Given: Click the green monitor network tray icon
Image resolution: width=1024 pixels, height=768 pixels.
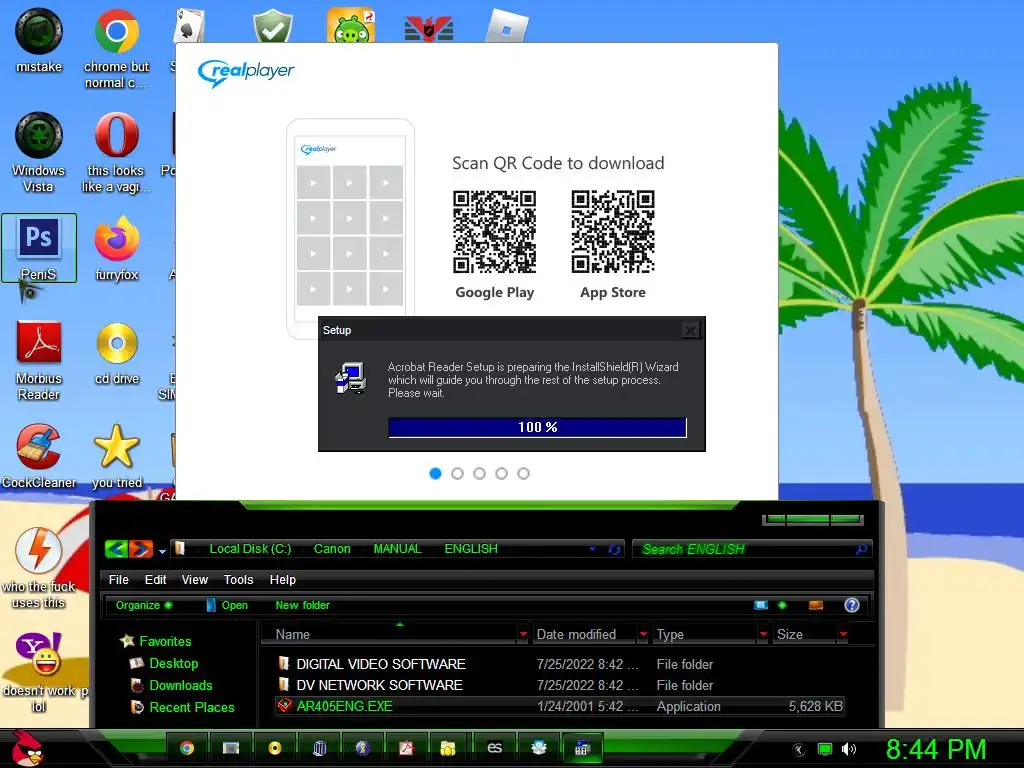Looking at the screenshot, I should tap(825, 749).
